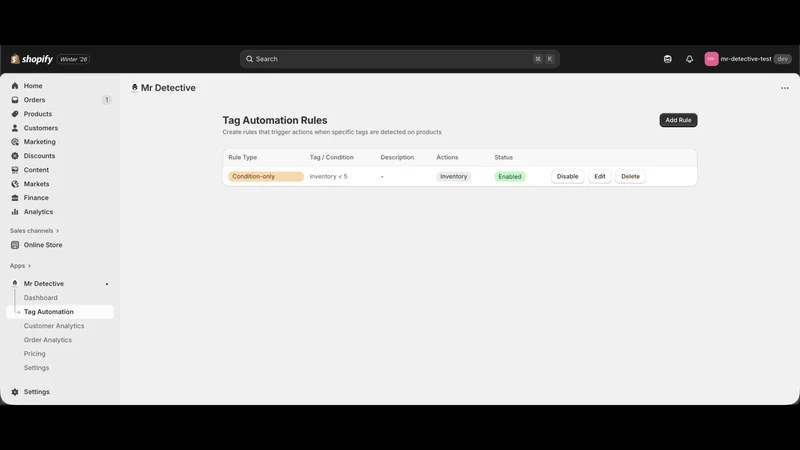Click the Actions column header
The image size is (800, 450).
pos(447,157)
